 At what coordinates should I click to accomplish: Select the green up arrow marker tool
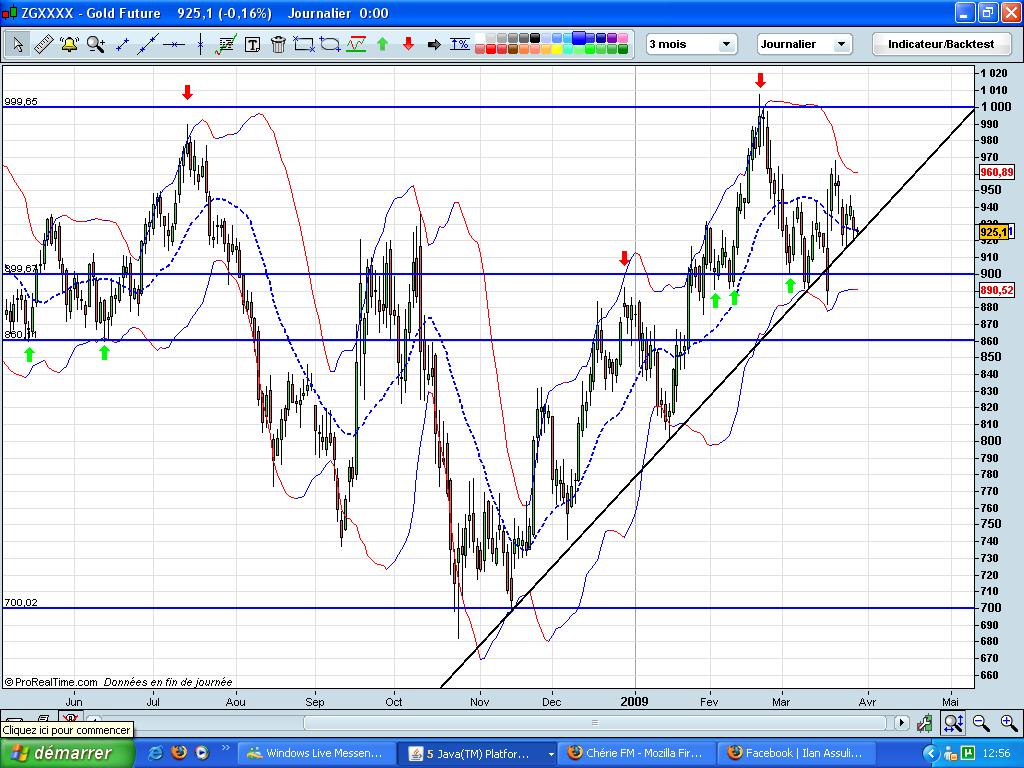[383, 44]
